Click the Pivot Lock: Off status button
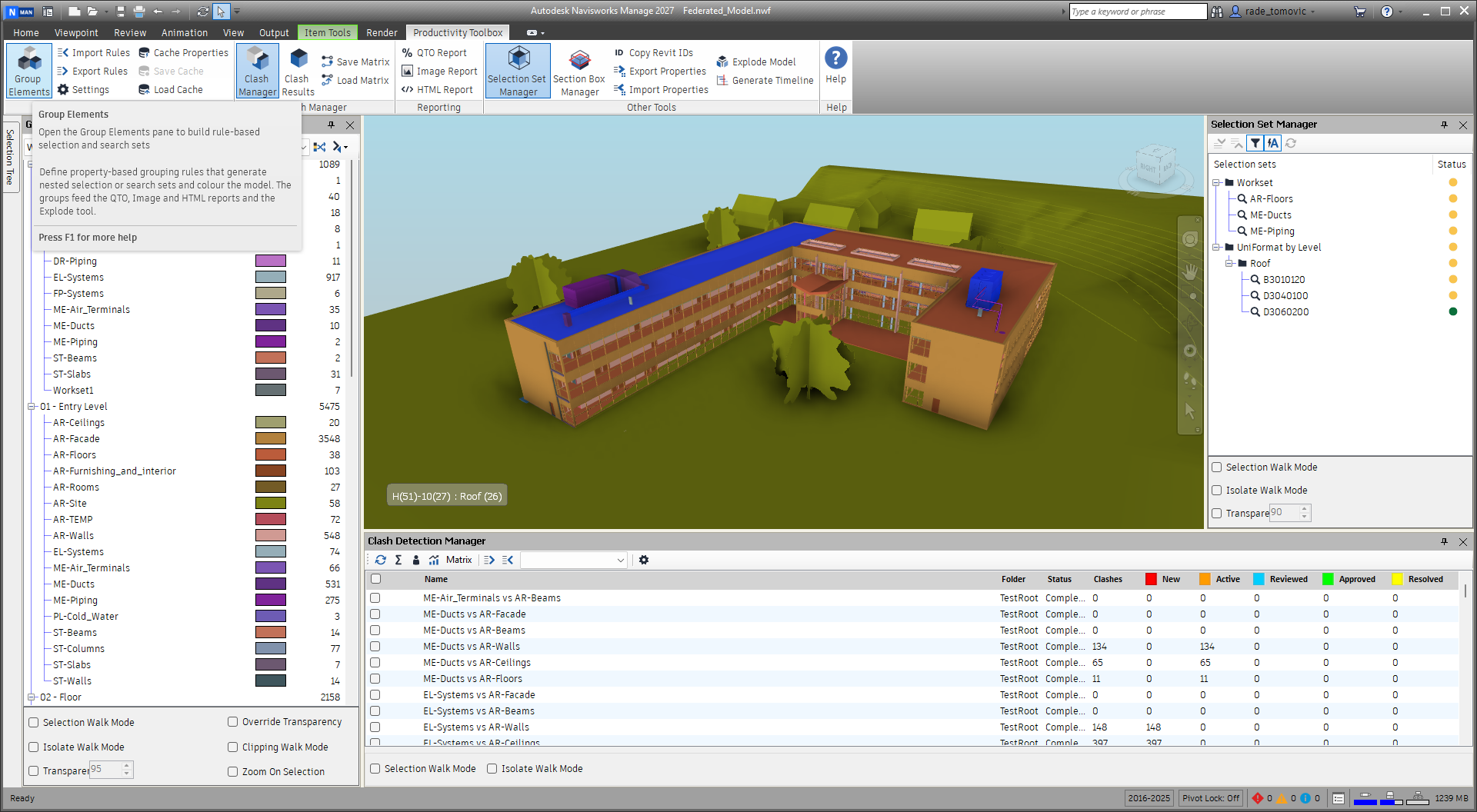The image size is (1477, 812). point(1211,798)
